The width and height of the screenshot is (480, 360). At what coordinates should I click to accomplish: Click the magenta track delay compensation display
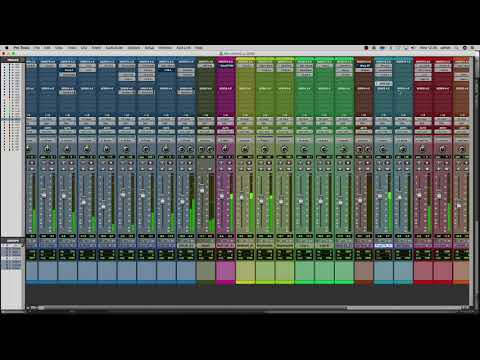coord(226,255)
